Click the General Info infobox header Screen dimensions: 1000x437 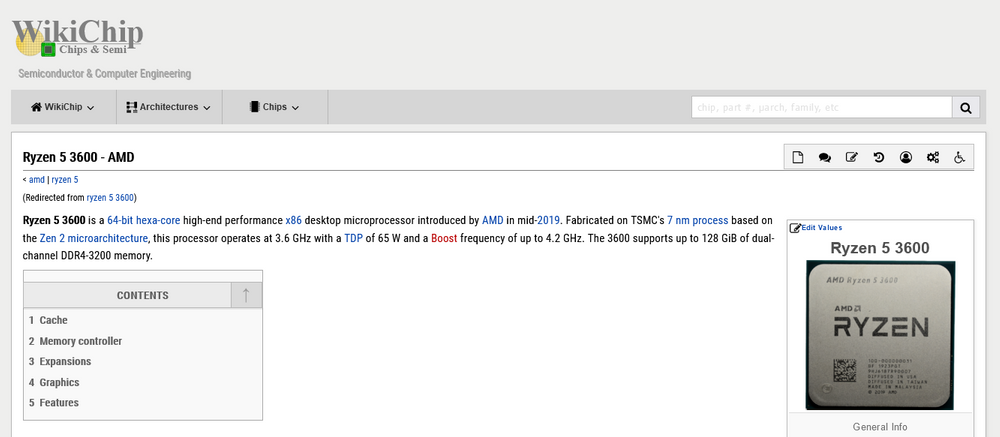880,427
